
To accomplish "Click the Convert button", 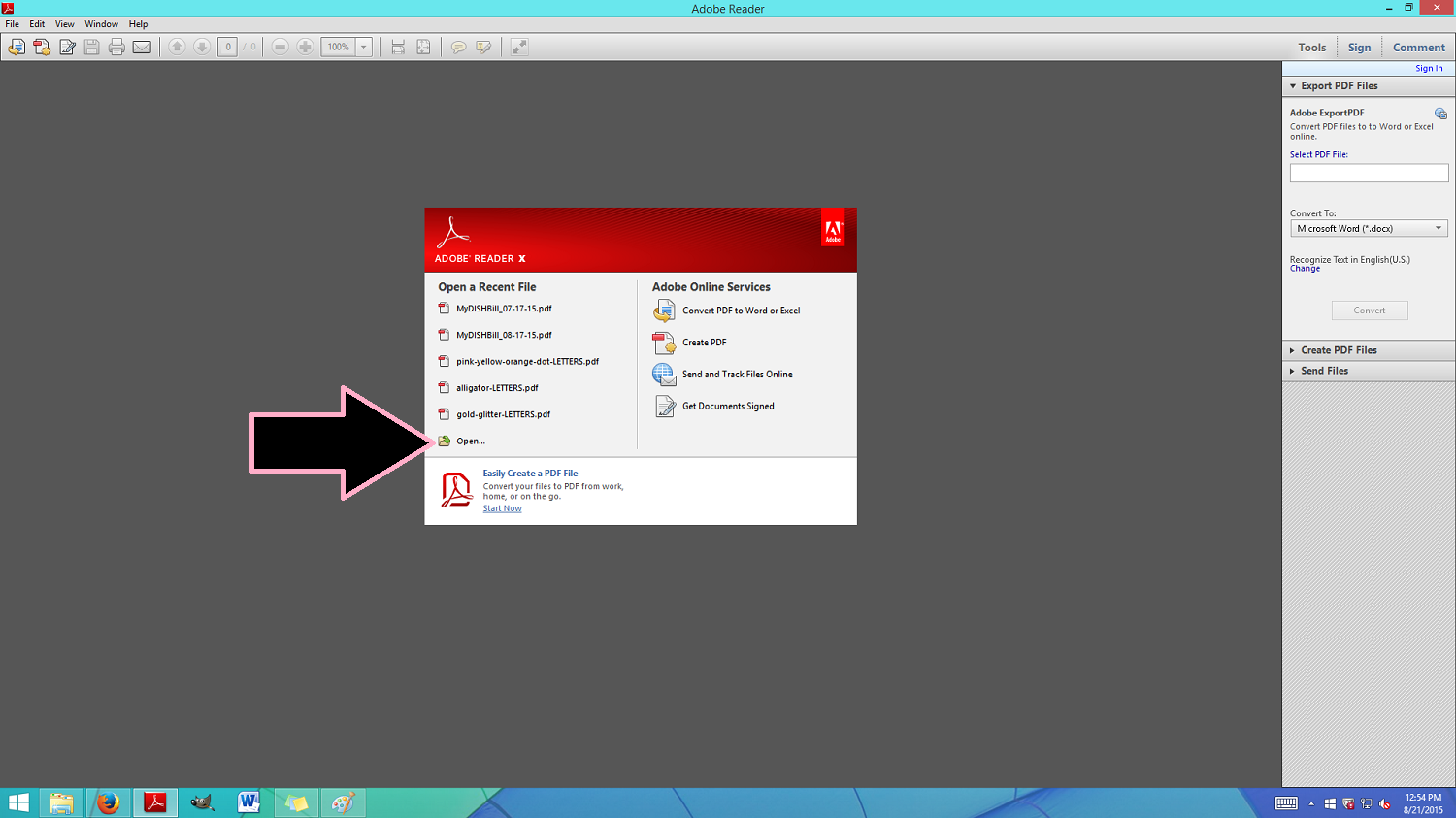I will pos(1370,311).
